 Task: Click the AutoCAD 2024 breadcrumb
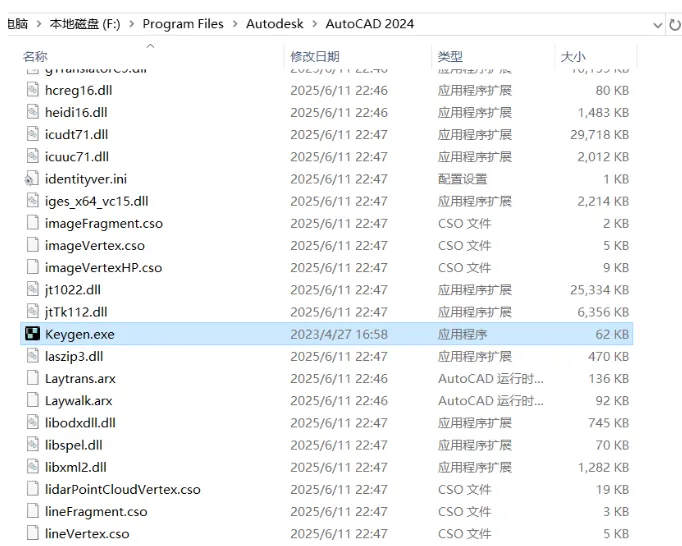pos(370,24)
